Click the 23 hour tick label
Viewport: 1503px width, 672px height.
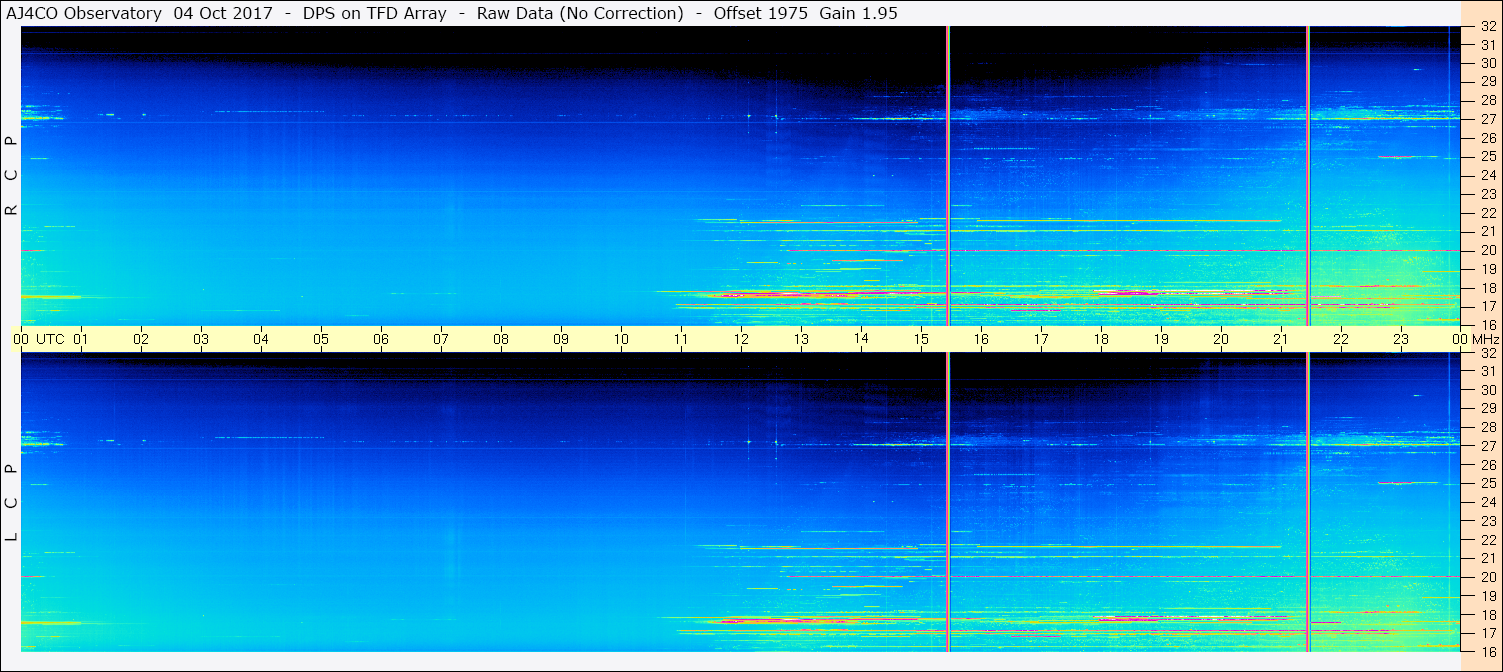[x=1401, y=339]
